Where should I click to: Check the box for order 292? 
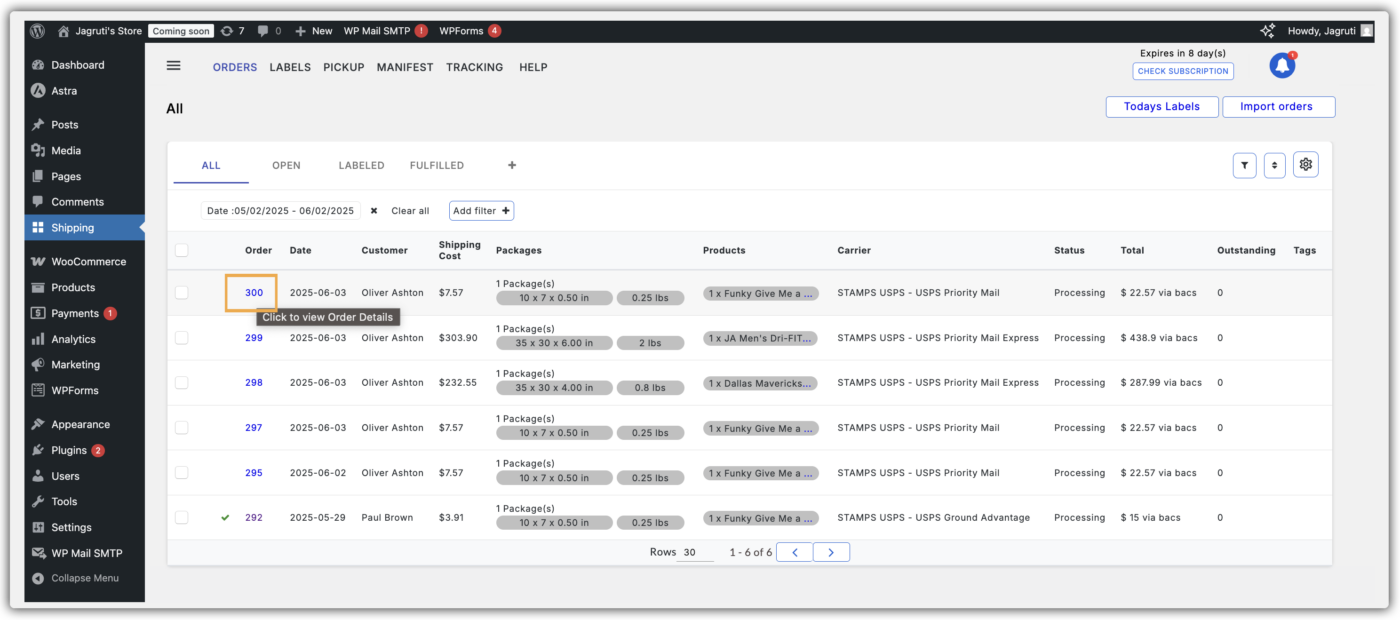click(181, 518)
